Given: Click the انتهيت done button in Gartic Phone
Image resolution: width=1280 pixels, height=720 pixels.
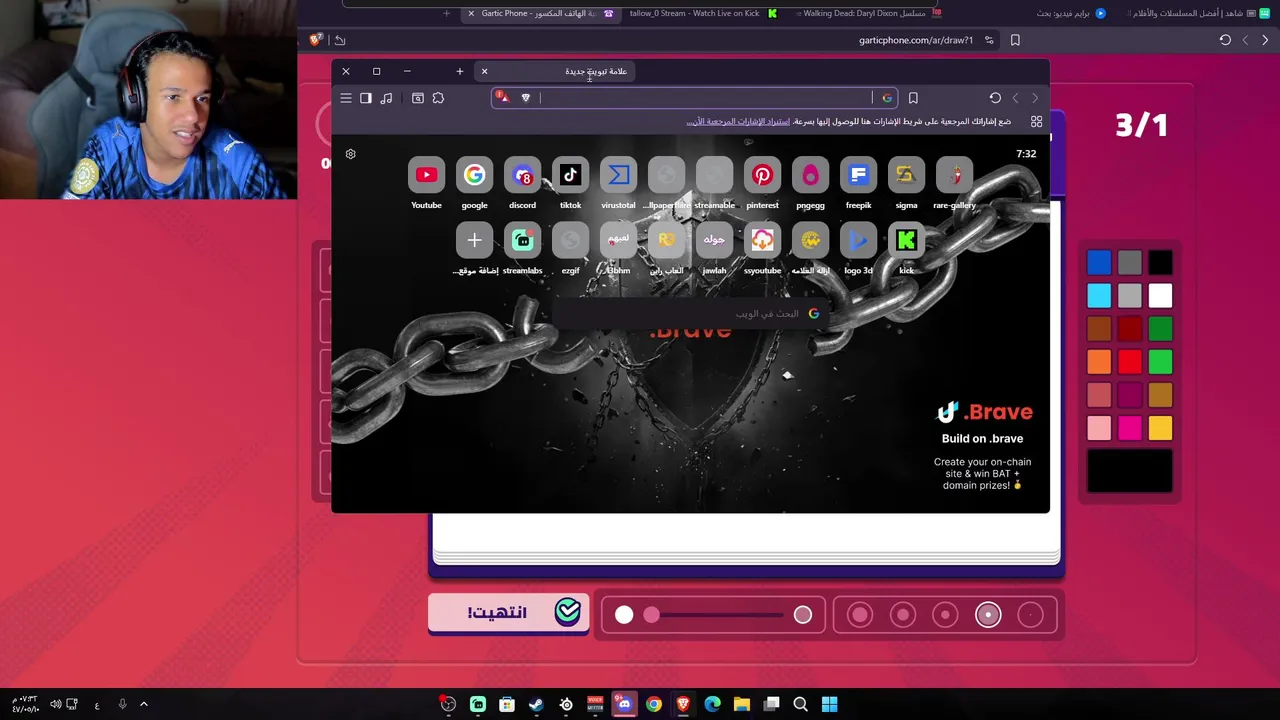Looking at the screenshot, I should 508,612.
